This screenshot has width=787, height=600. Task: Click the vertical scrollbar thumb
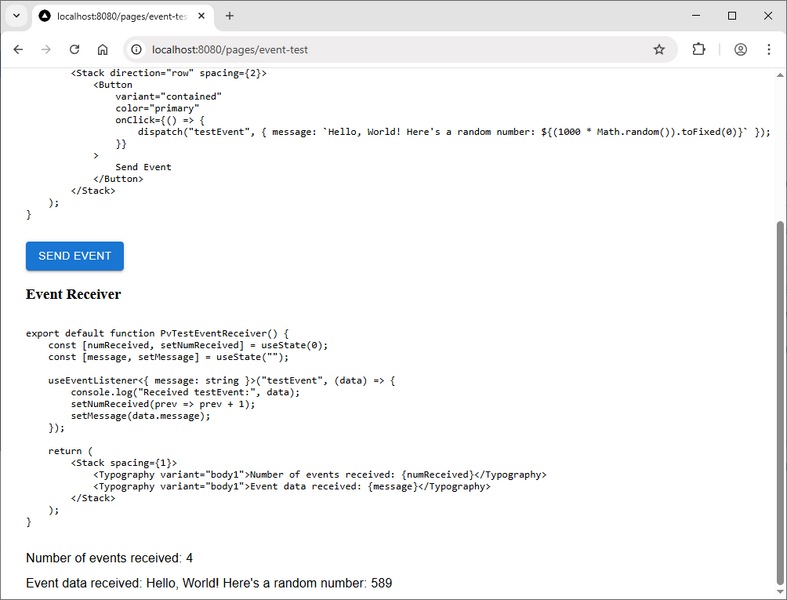780,400
